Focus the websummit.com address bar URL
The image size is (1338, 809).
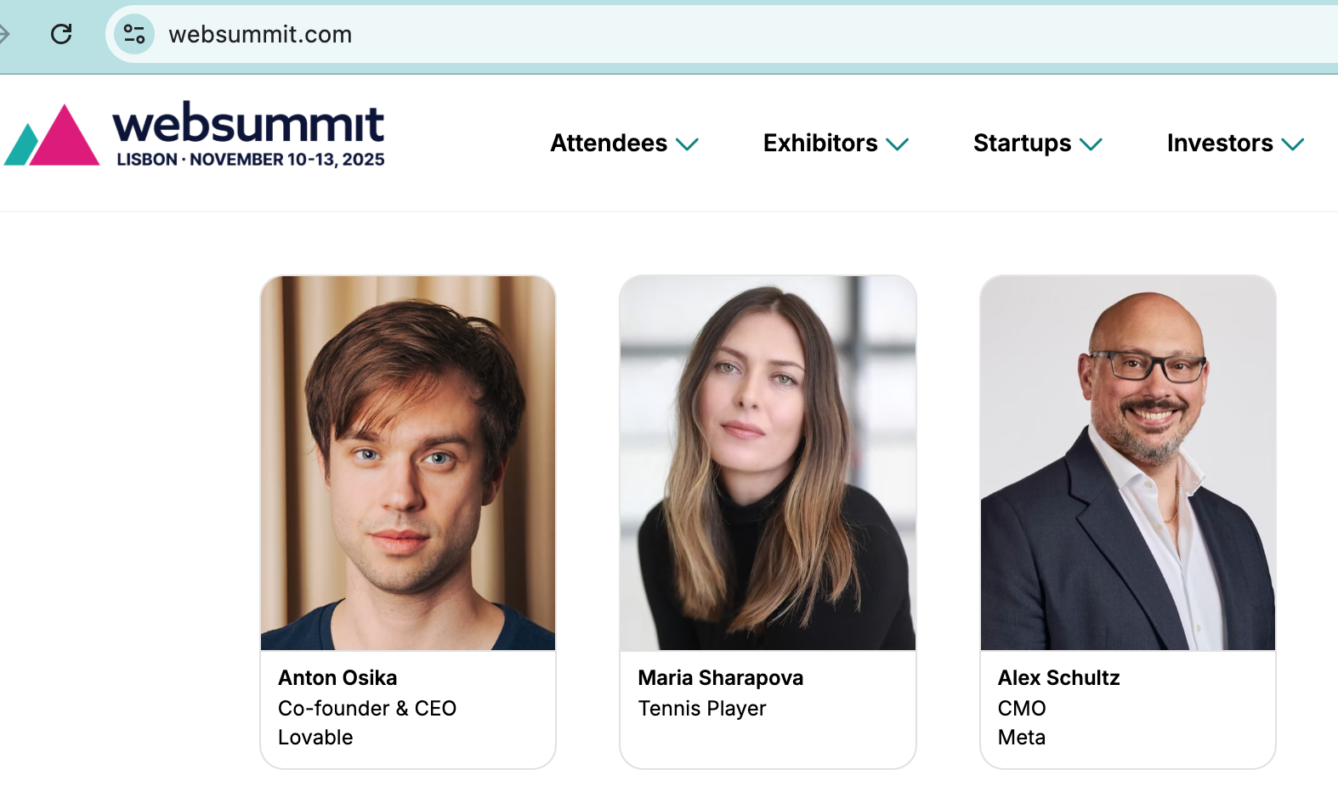[x=260, y=34]
